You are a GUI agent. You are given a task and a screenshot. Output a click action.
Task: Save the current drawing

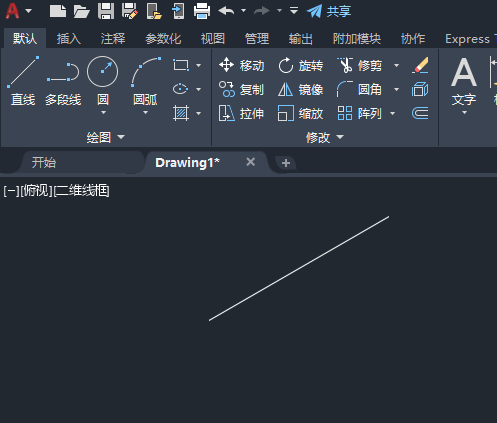pyautogui.click(x=106, y=11)
